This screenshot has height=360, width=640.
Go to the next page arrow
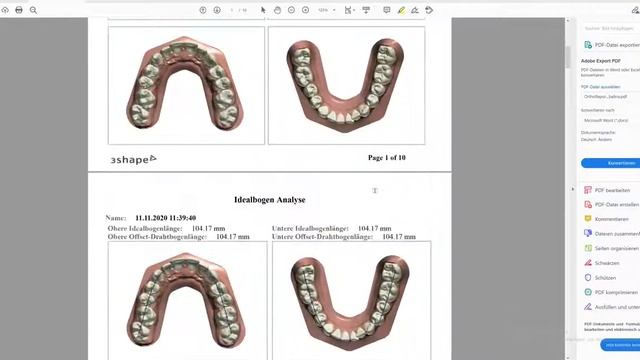coord(217,10)
